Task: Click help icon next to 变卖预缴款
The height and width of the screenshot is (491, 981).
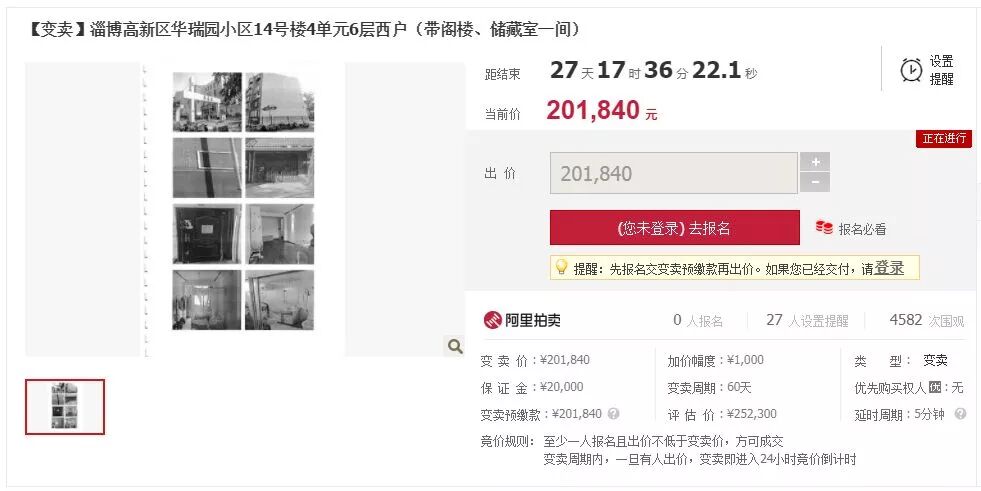Action: [x=613, y=413]
